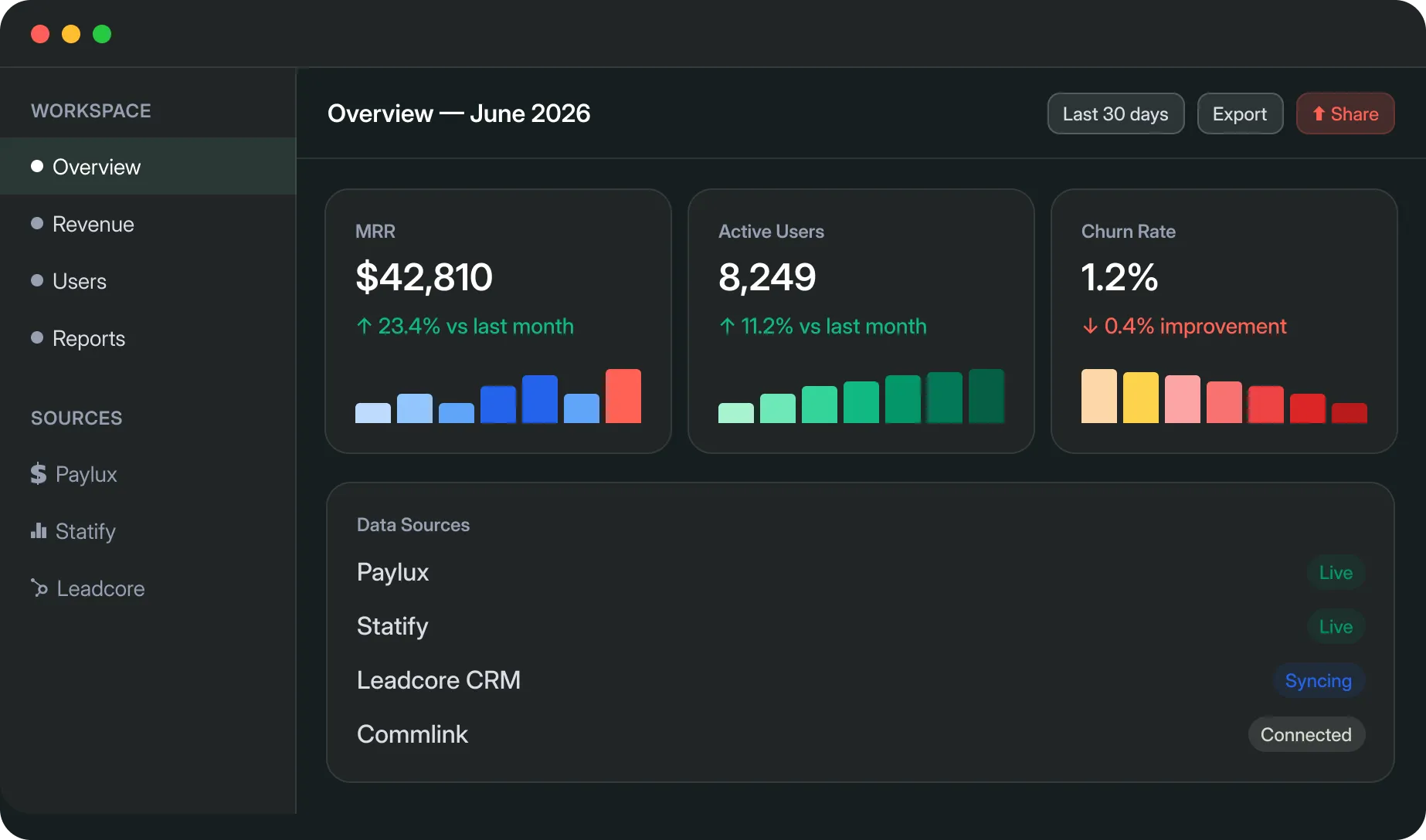Click the darkest green bar in Active Users chart

point(986,396)
